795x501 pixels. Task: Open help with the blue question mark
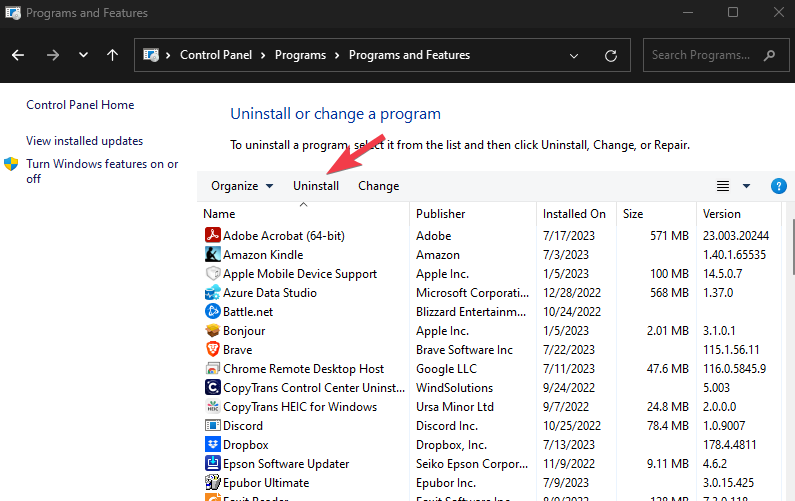pos(778,186)
